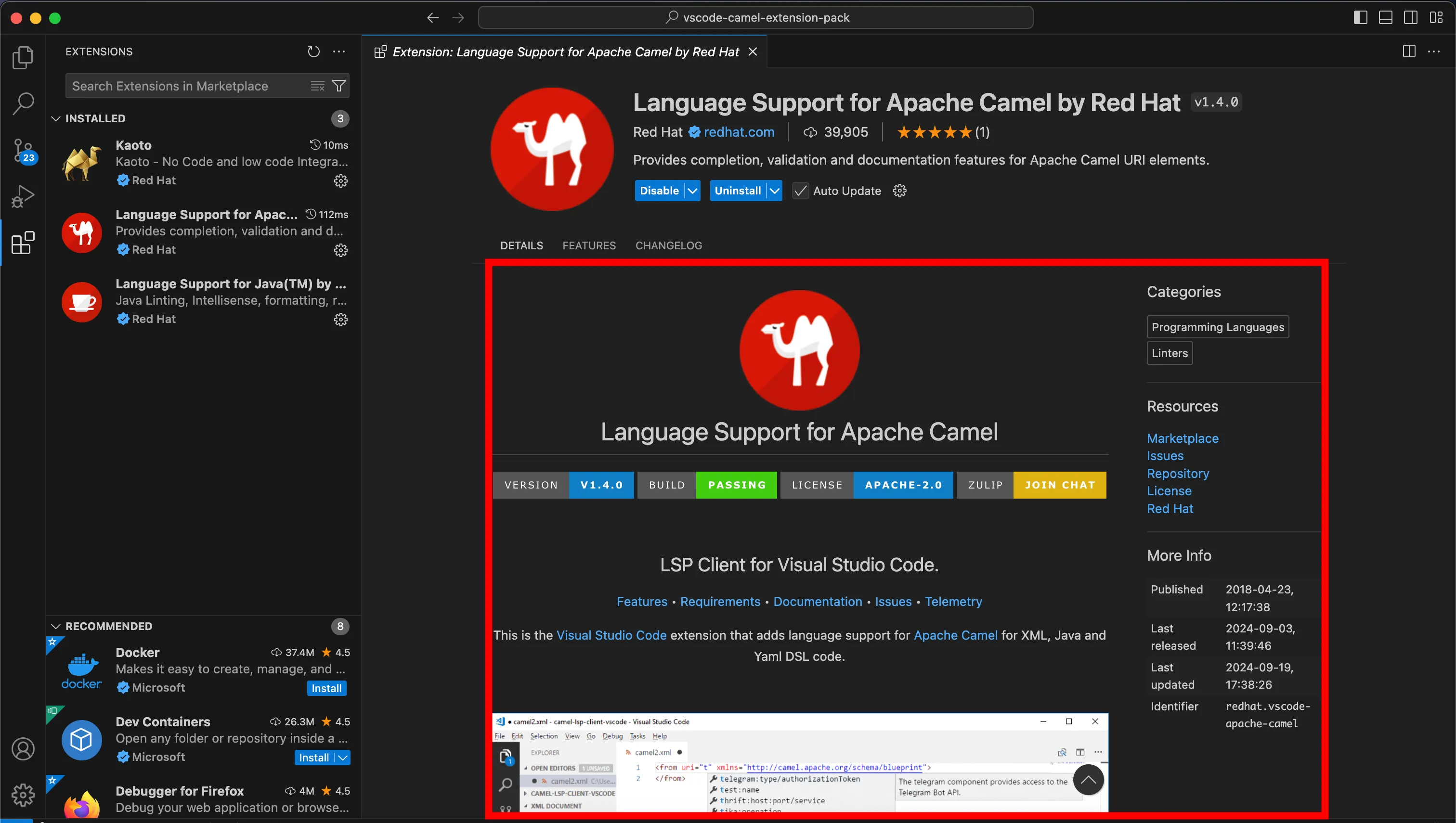The height and width of the screenshot is (823, 1456).
Task: Open the filter extensions funnel icon
Action: pos(338,86)
